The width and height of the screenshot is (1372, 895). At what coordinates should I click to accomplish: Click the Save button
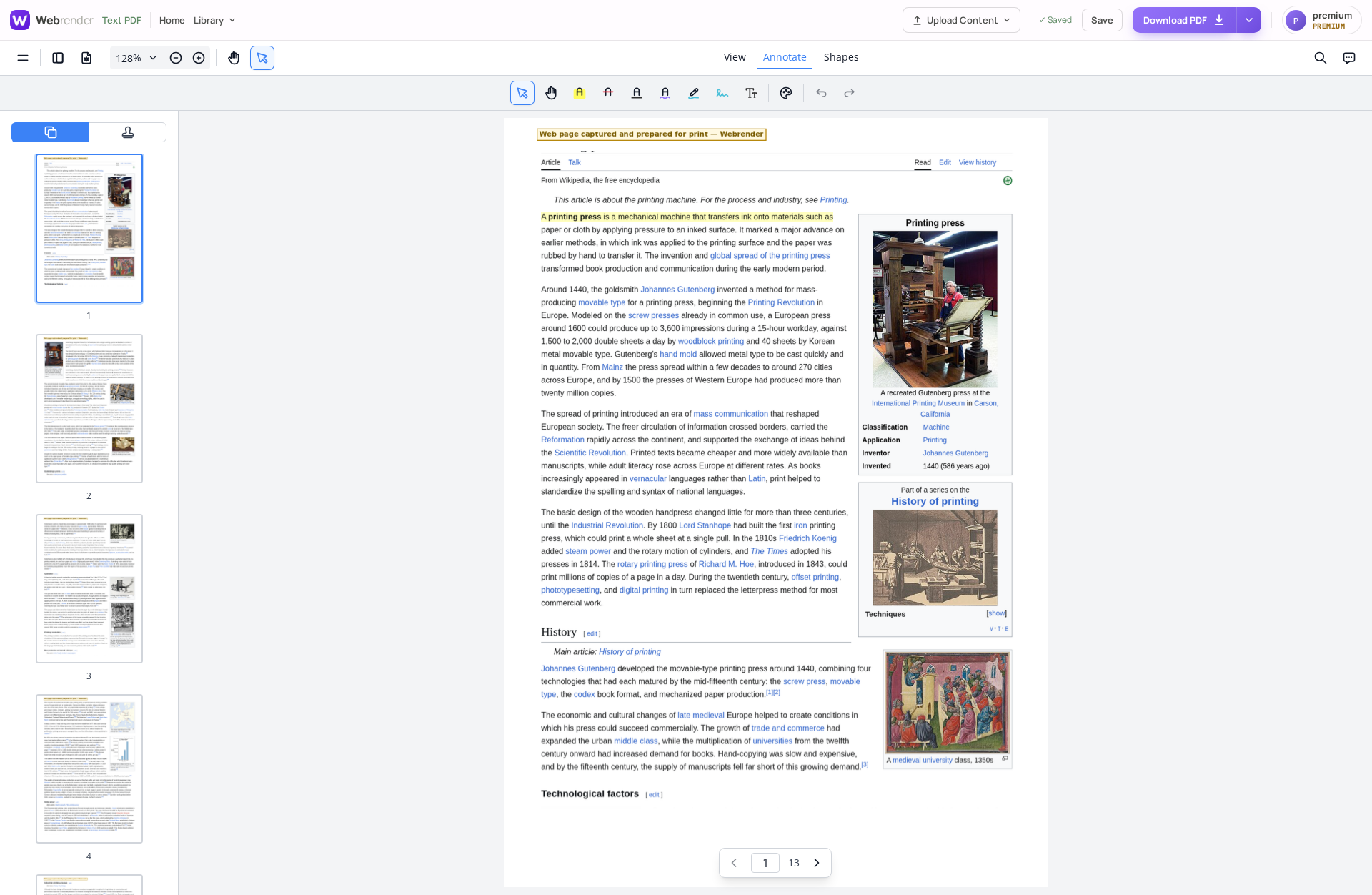[1102, 20]
